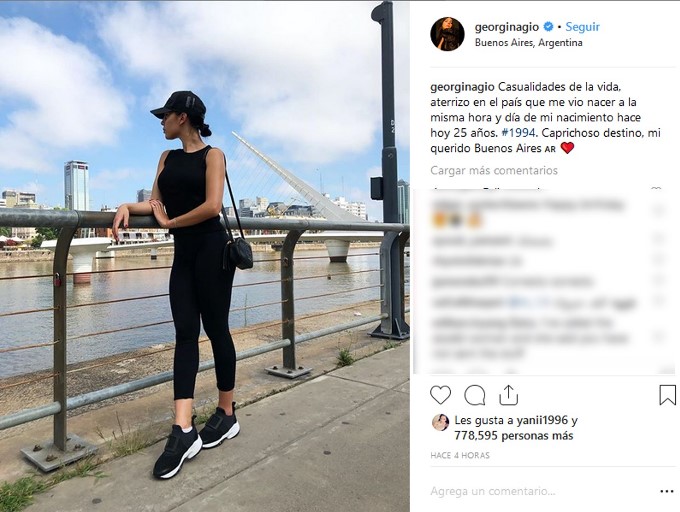Like the post with the heart icon

(440, 395)
